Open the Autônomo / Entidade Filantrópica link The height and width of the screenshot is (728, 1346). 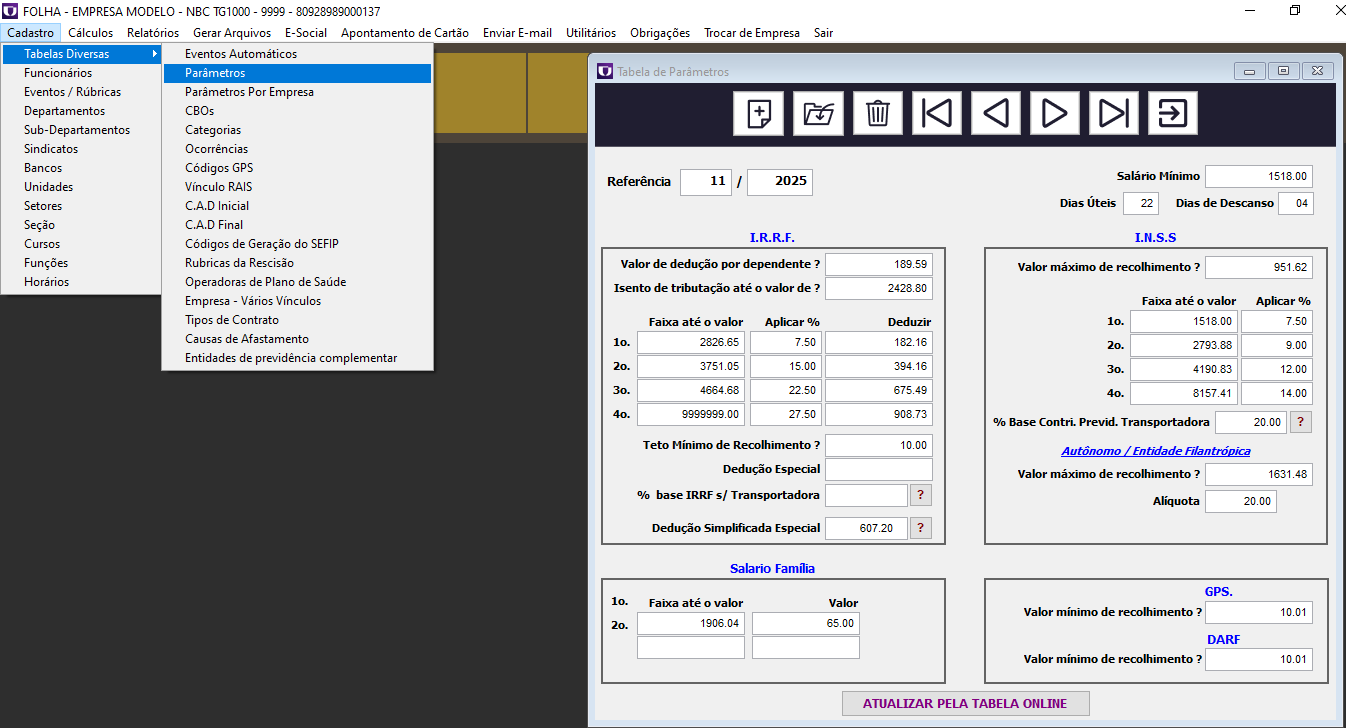[1155, 451]
